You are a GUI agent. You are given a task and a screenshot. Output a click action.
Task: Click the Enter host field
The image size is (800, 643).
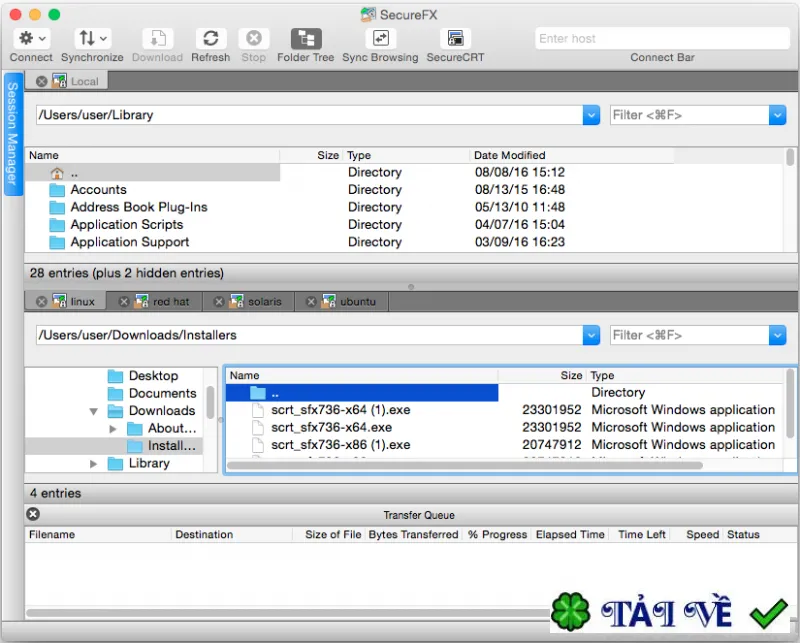coord(662,39)
